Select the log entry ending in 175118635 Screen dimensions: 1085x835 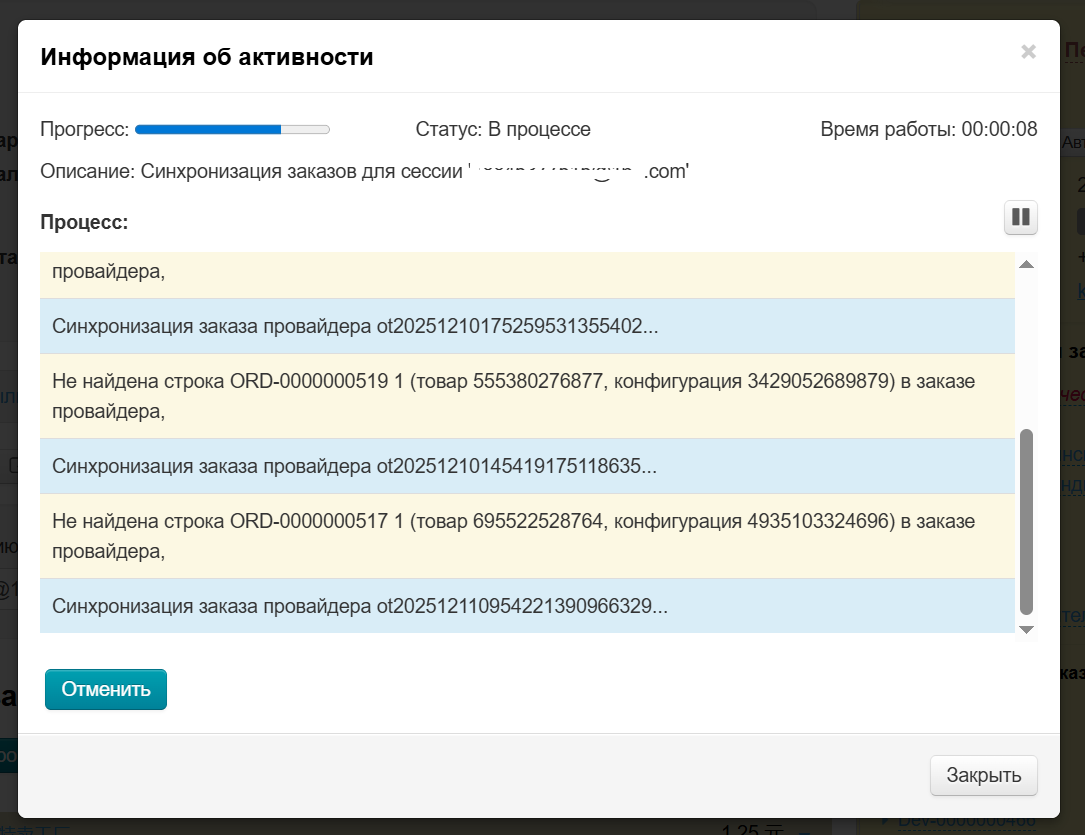click(527, 466)
